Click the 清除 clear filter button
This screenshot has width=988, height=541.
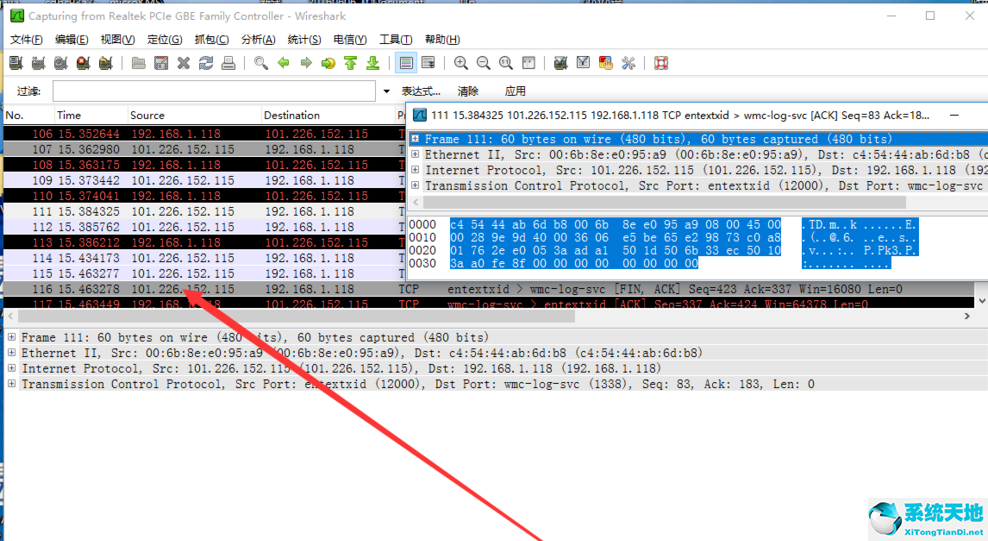(468, 91)
